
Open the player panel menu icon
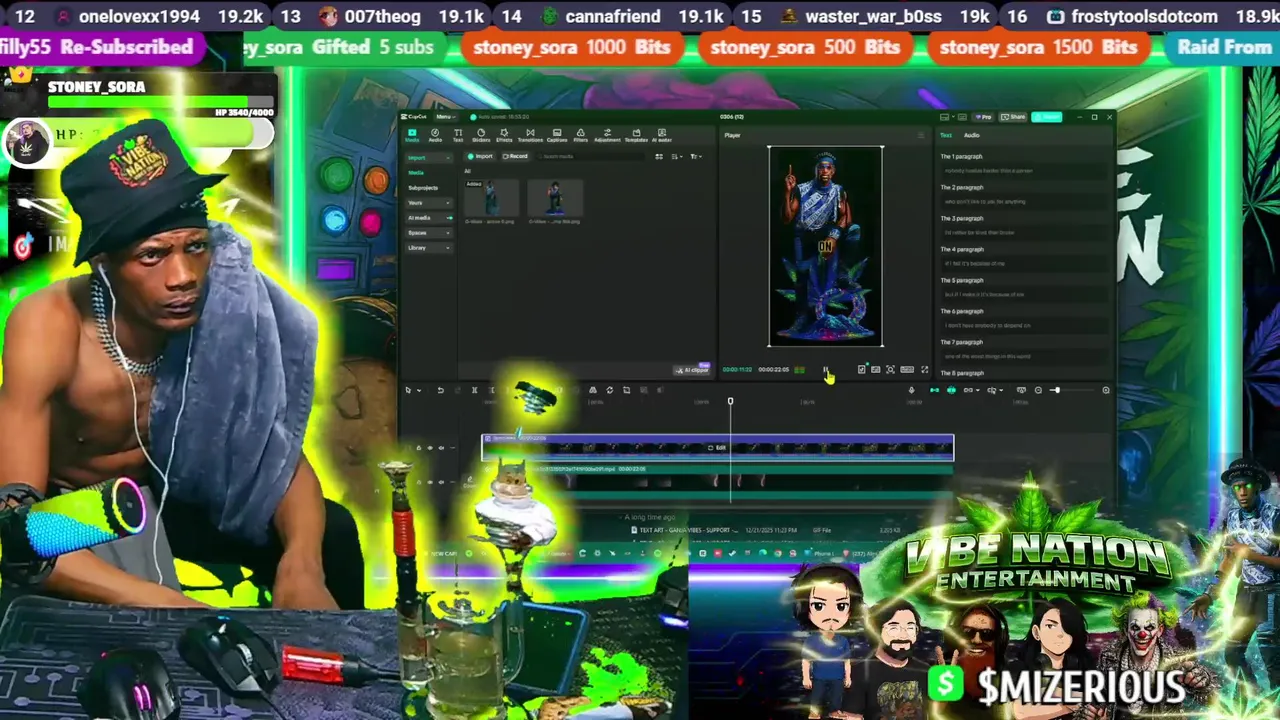(921, 135)
